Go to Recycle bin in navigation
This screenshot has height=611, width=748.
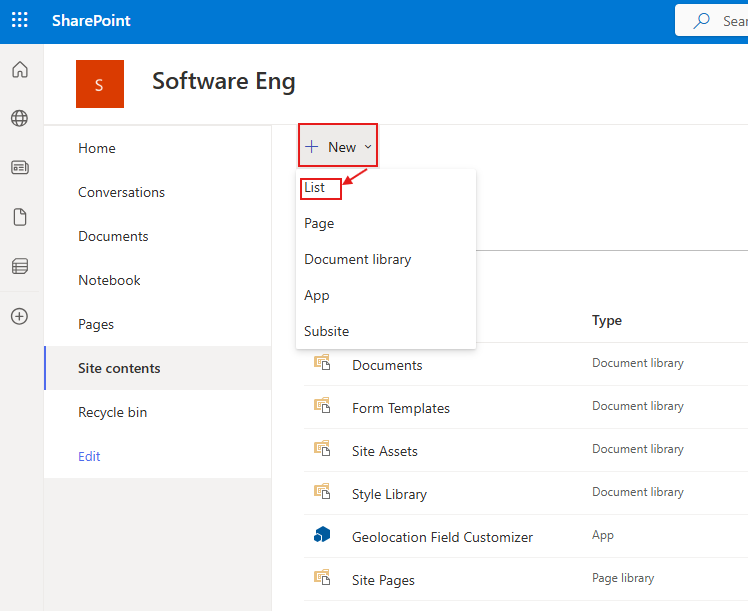click(x=112, y=412)
